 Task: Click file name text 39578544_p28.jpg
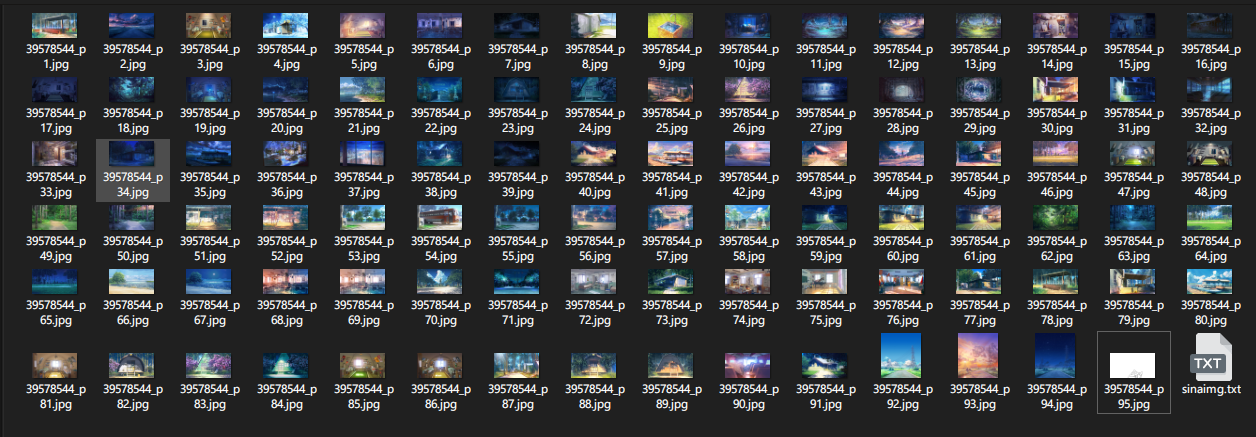click(x=903, y=120)
